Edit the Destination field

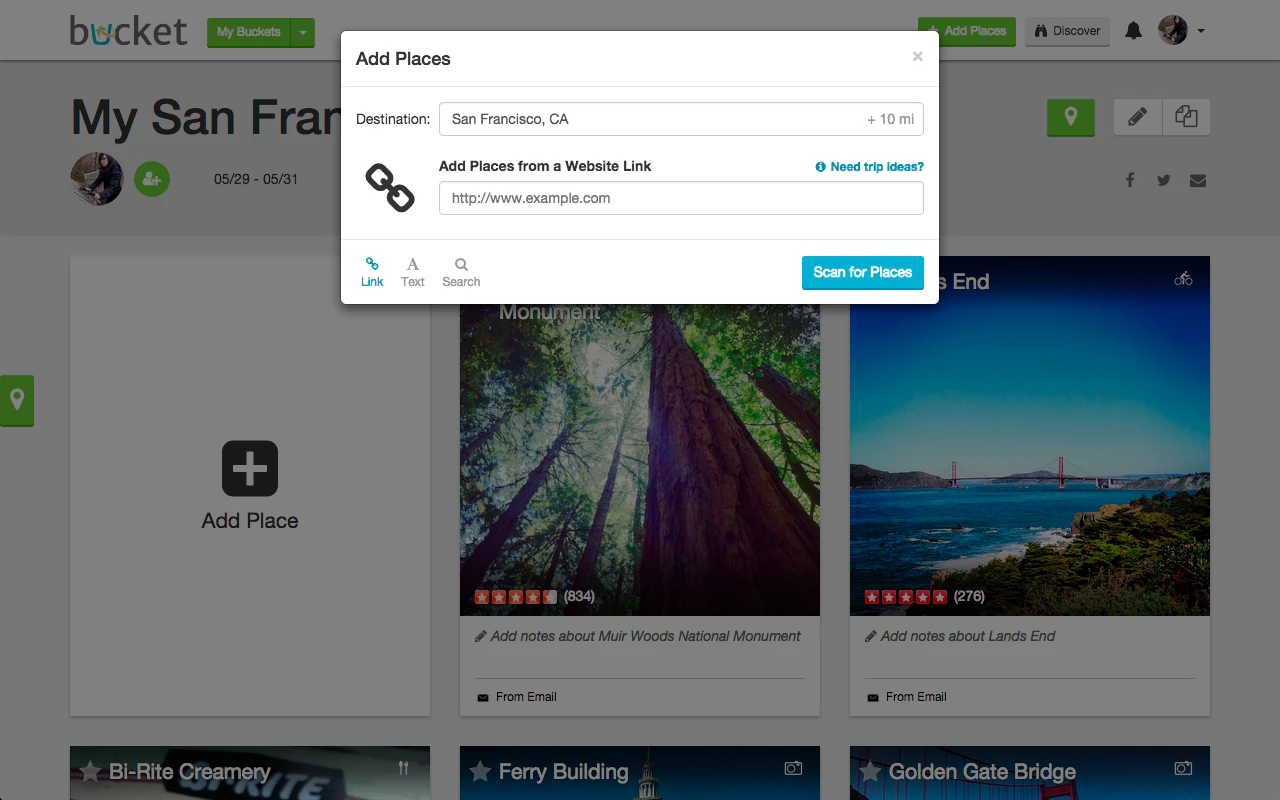coord(681,119)
